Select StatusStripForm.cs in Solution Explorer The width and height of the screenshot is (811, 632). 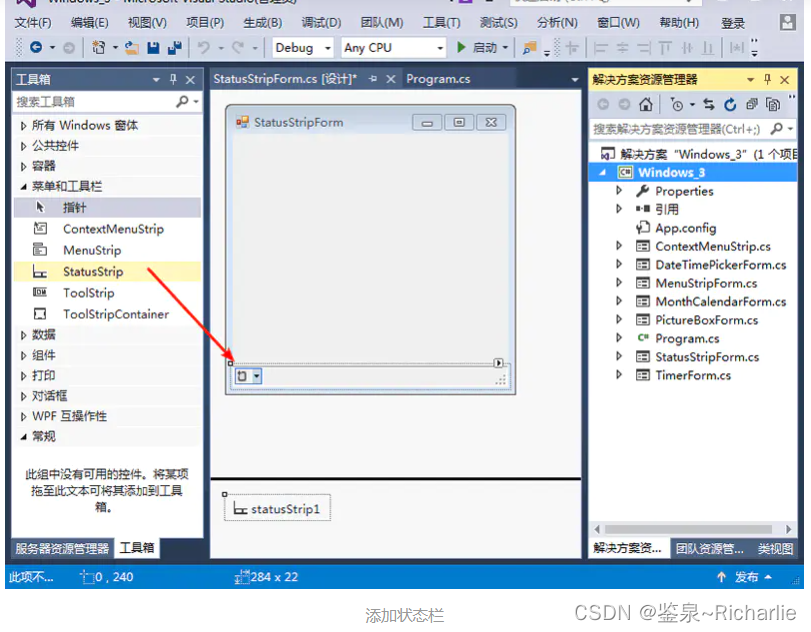[x=707, y=357]
